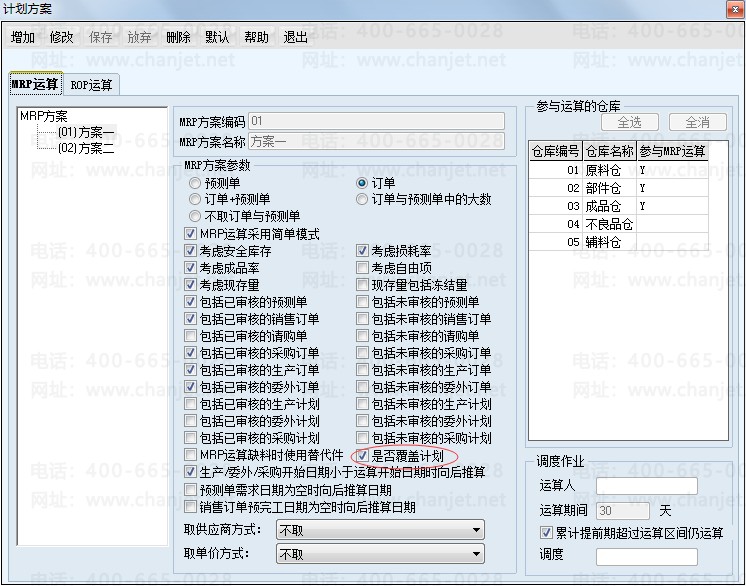Click the 运算人 input field
The height and width of the screenshot is (586, 746).
click(647, 486)
